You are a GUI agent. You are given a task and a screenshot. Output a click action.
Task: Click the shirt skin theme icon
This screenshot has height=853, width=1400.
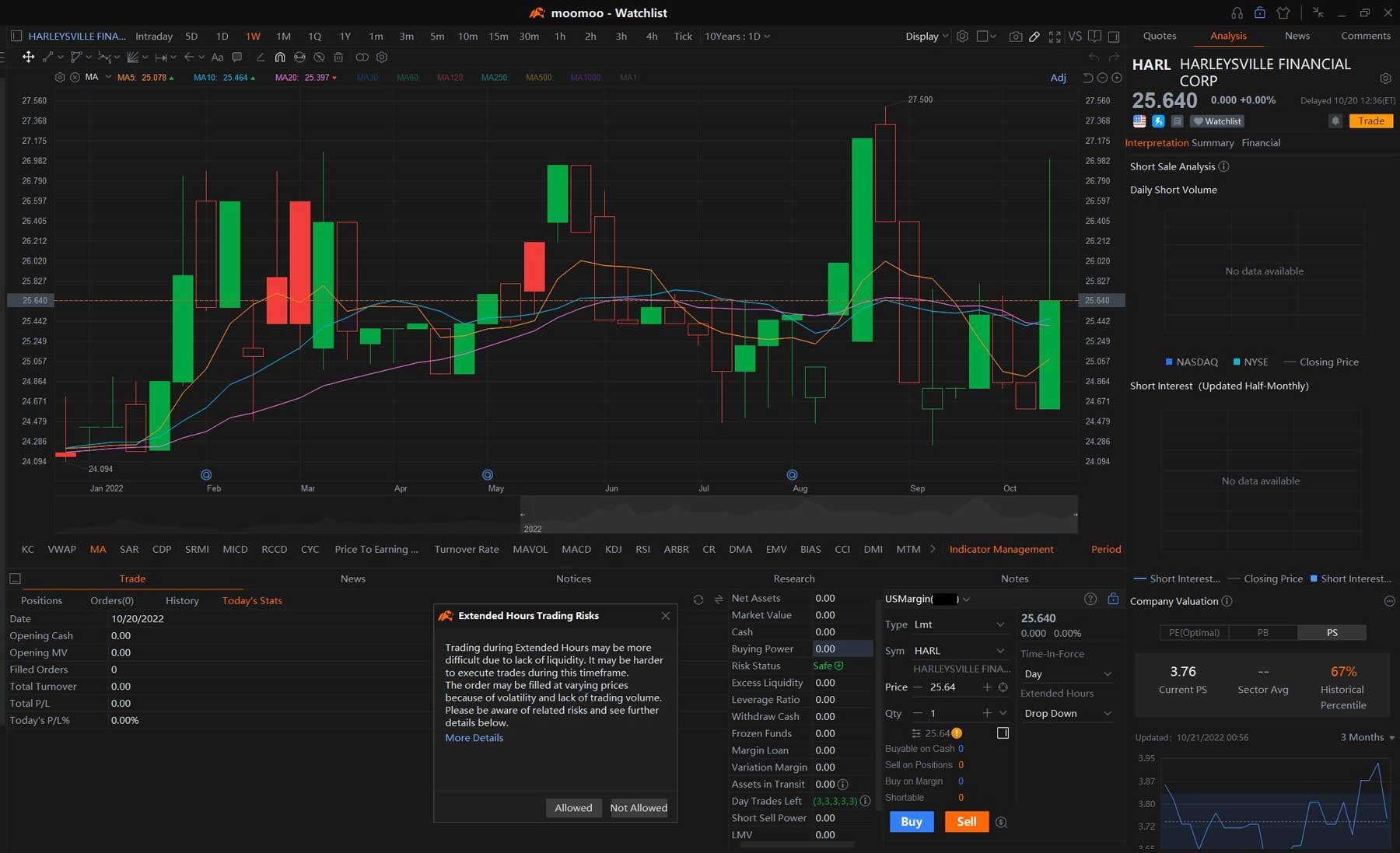point(1283,12)
